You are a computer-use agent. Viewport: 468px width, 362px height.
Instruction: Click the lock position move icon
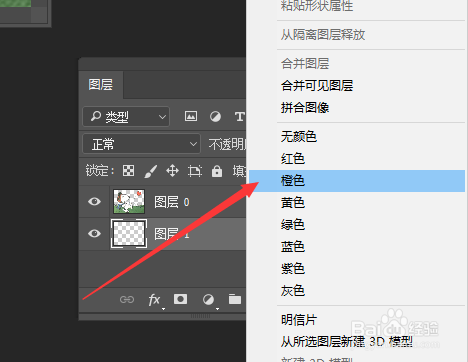172,171
